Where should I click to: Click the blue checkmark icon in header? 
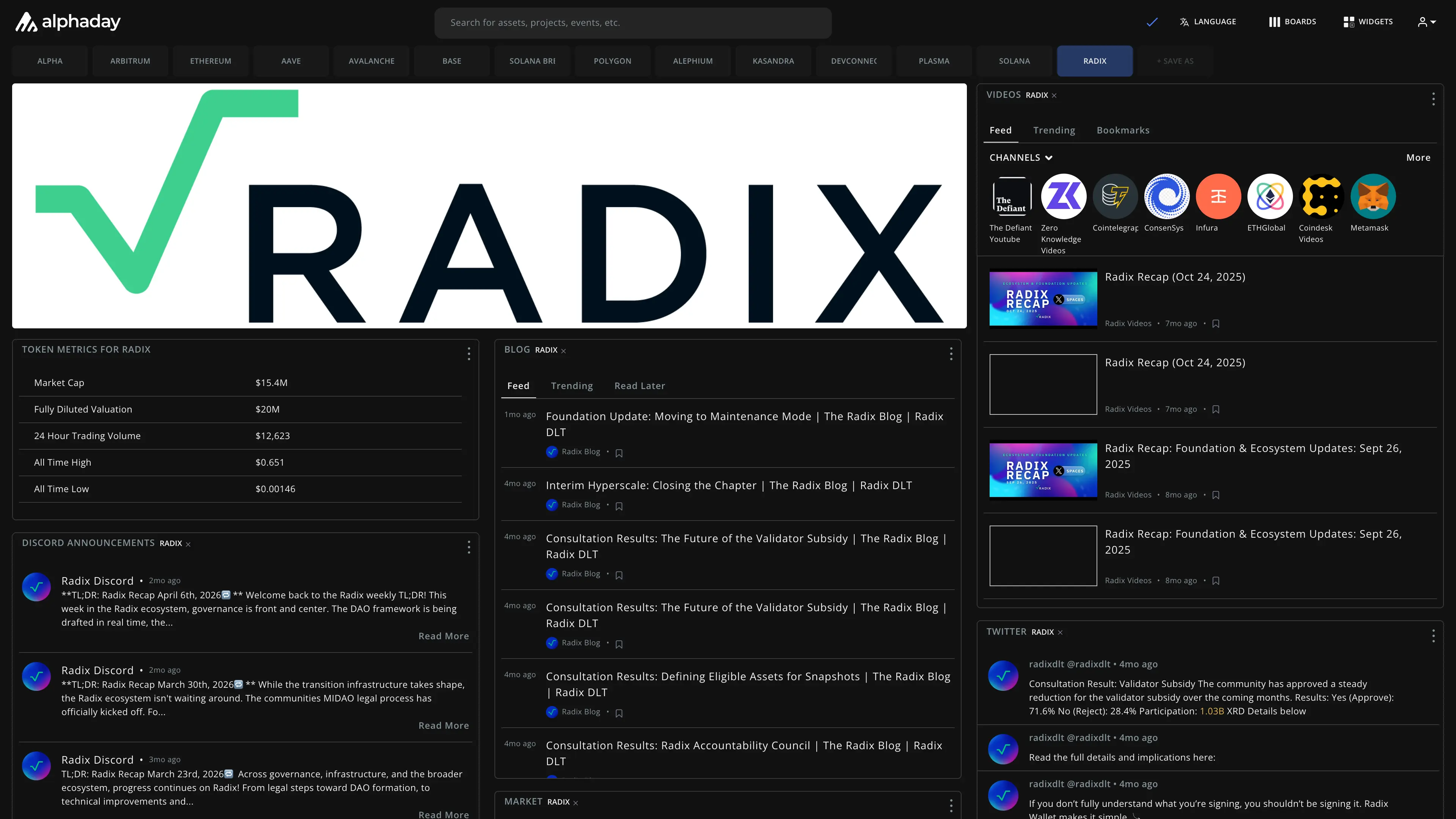(1152, 22)
